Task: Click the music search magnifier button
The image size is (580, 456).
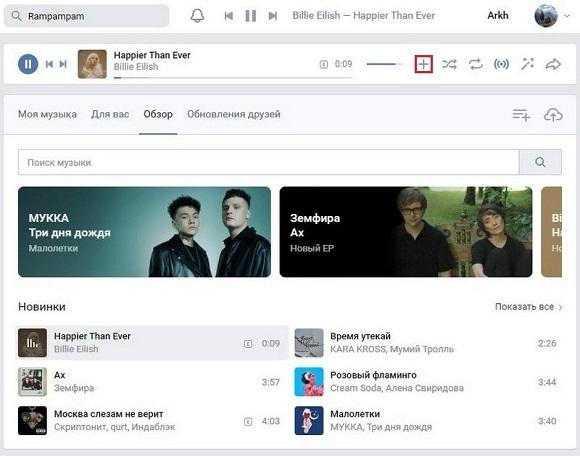Action: 540,162
